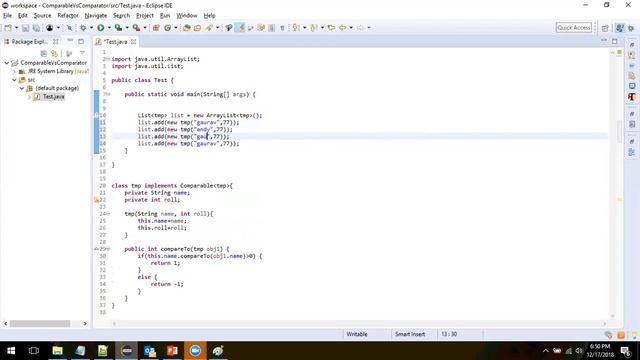640x360 pixels.
Task: Click the Open Task folder icon
Action: [198, 28]
